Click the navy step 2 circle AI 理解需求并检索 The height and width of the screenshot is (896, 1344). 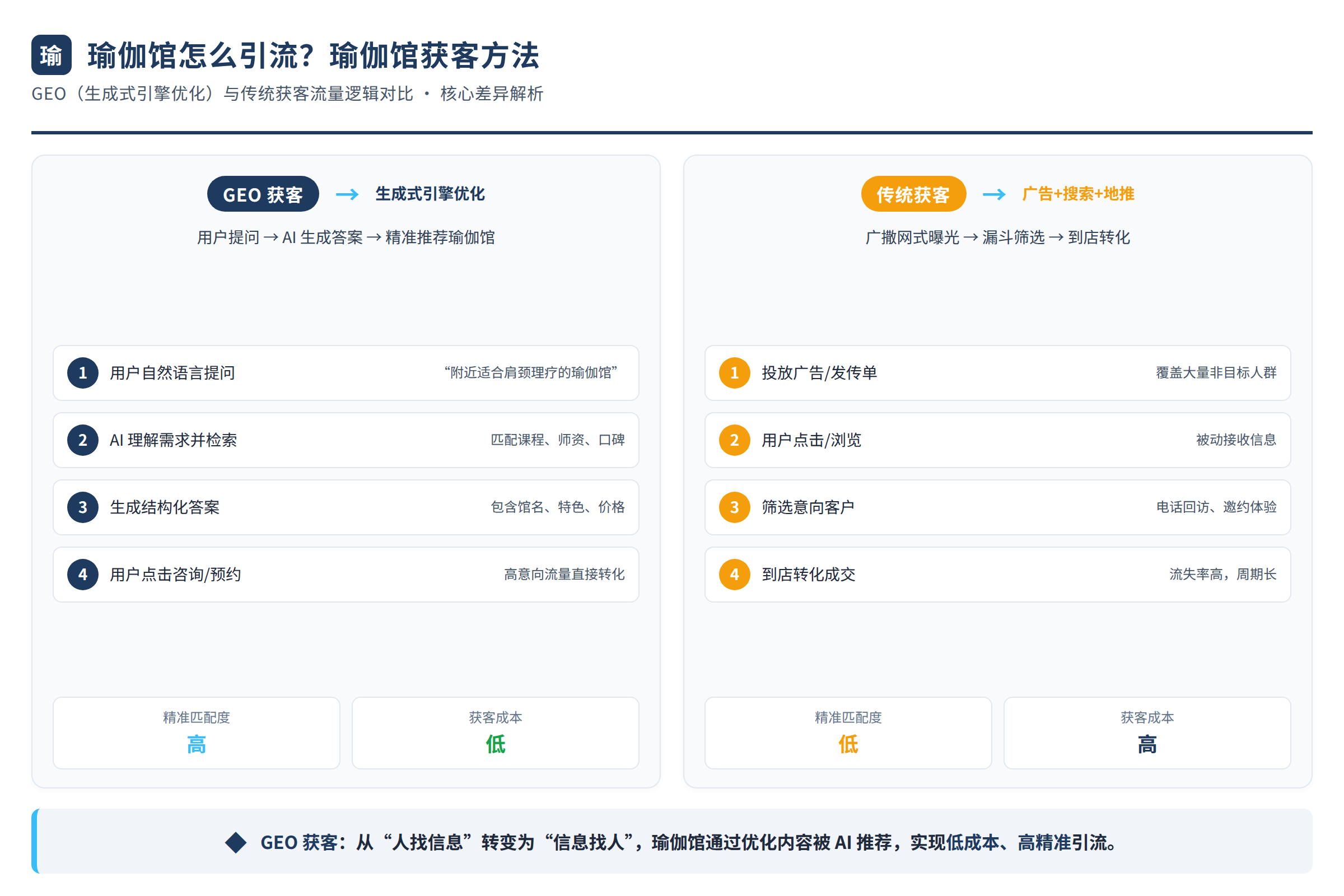click(83, 440)
